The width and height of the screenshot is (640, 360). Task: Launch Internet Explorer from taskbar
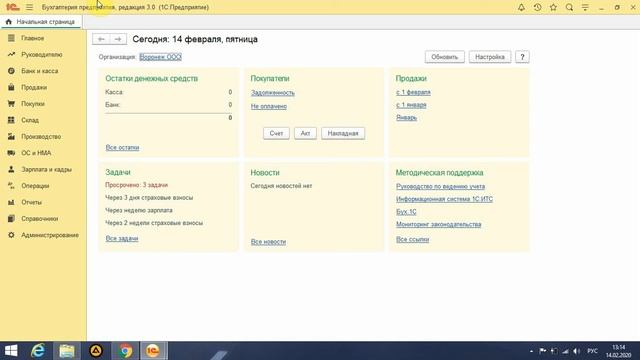point(38,351)
